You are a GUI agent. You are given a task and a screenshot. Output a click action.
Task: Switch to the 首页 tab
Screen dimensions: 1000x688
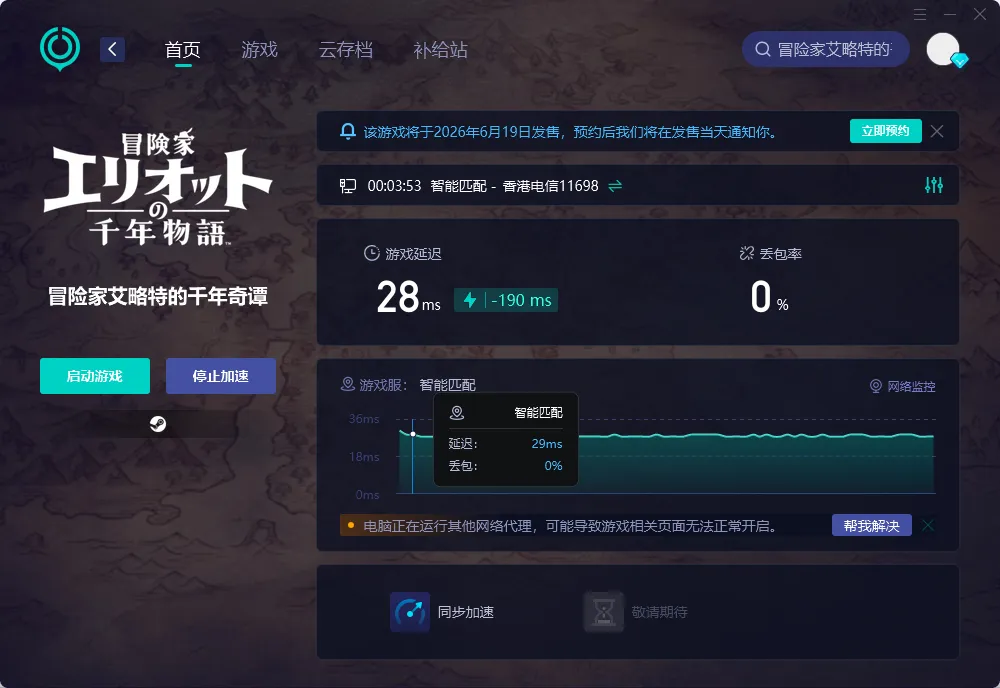[183, 50]
